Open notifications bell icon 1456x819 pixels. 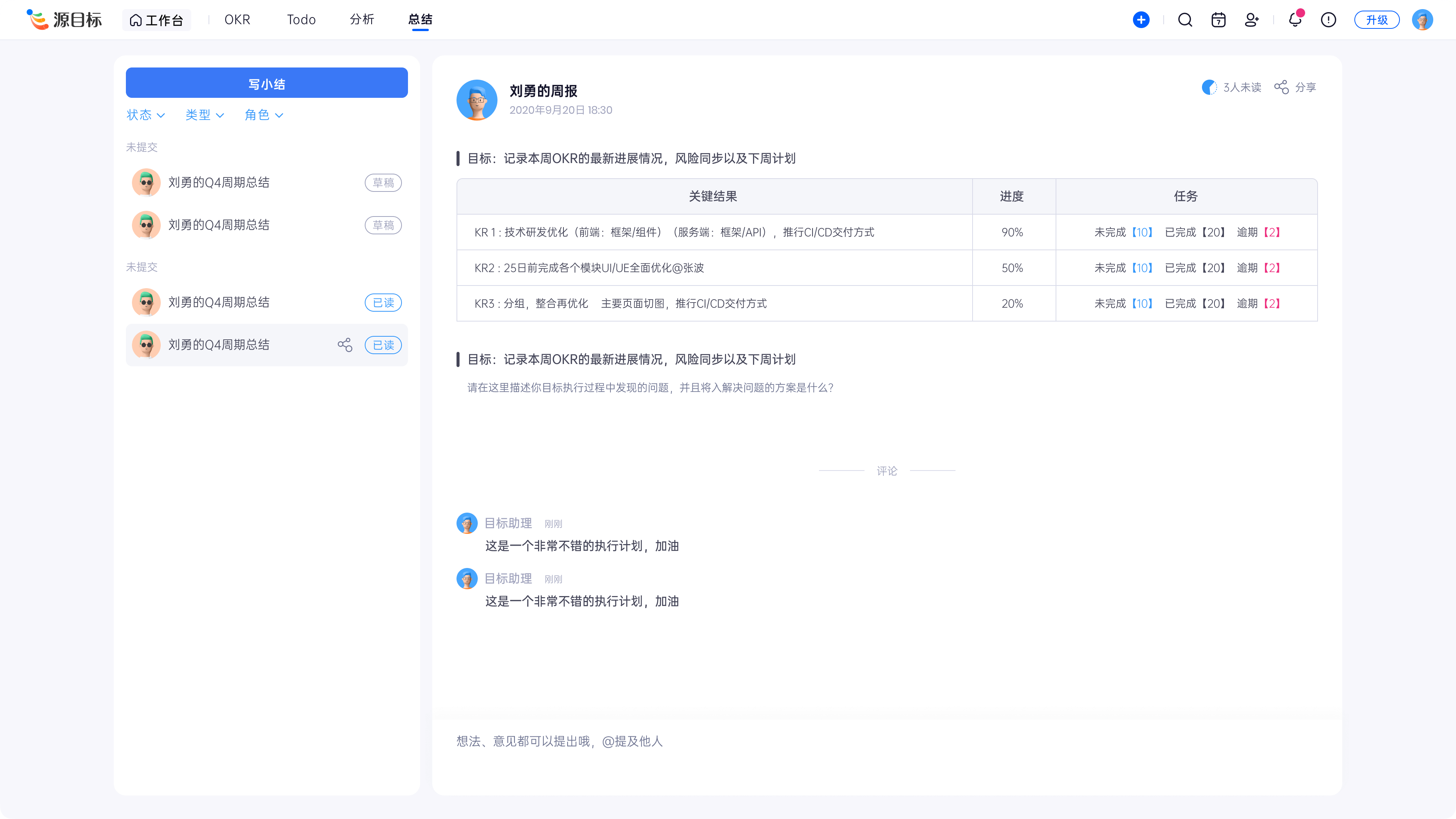pyautogui.click(x=1295, y=20)
